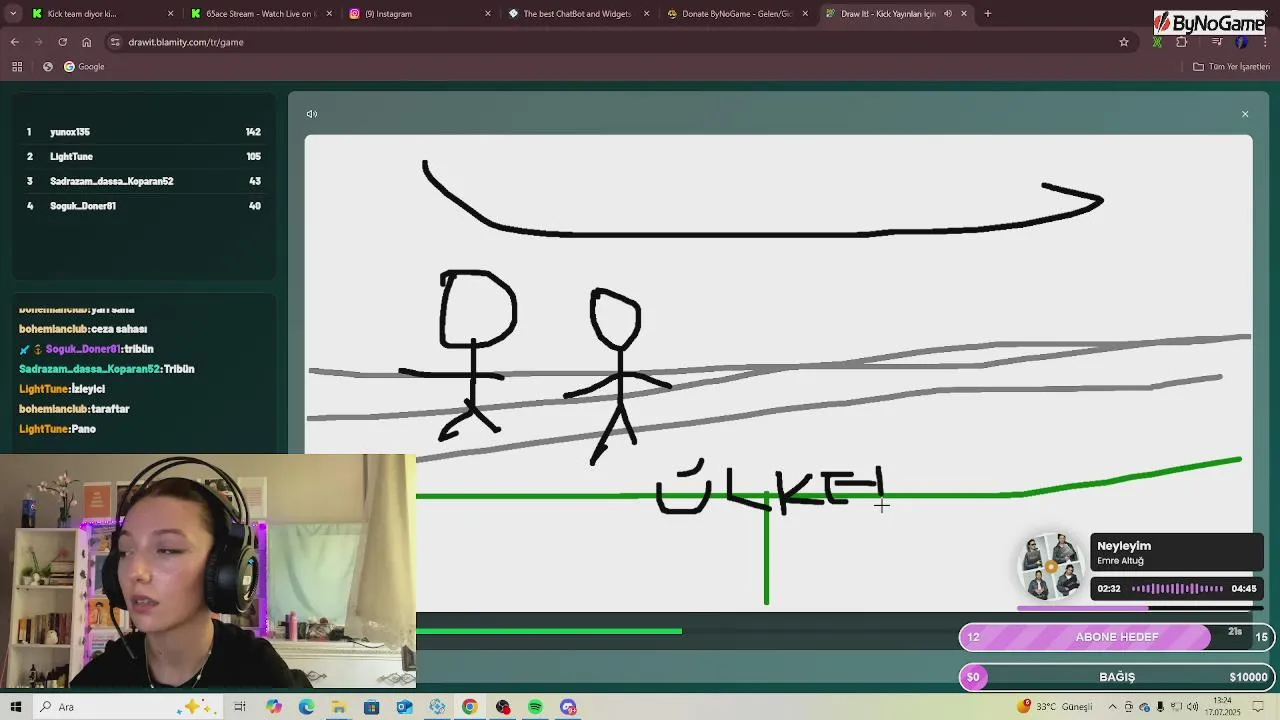This screenshot has height=720, width=1280.
Task: Close the Donate ByNoGame tab
Action: [x=806, y=14]
